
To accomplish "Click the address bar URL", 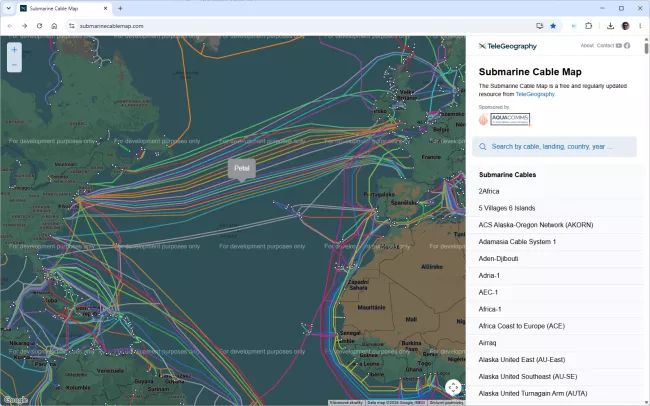I will [x=112, y=26].
